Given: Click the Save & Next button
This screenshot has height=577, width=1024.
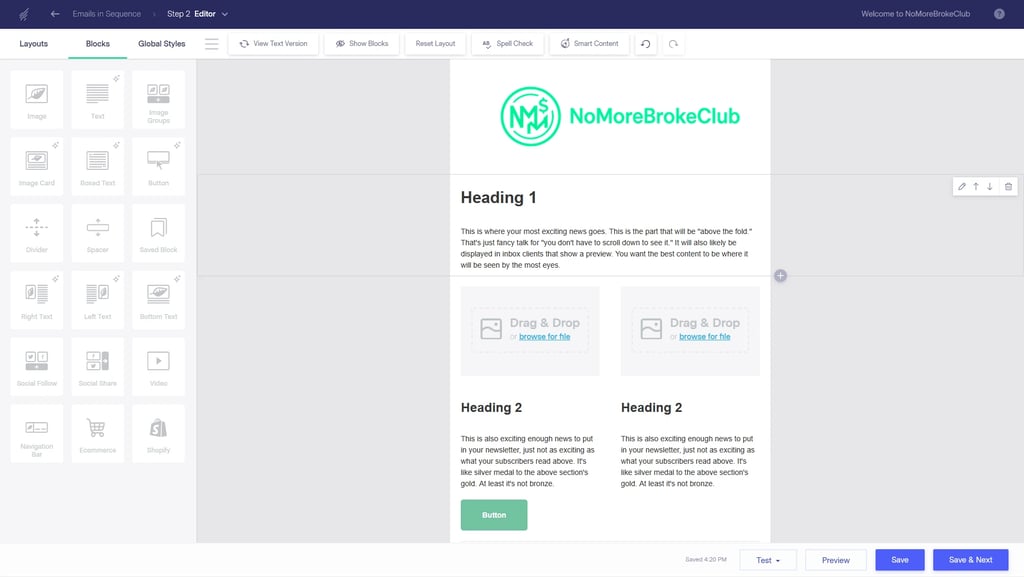Looking at the screenshot, I should 970,560.
